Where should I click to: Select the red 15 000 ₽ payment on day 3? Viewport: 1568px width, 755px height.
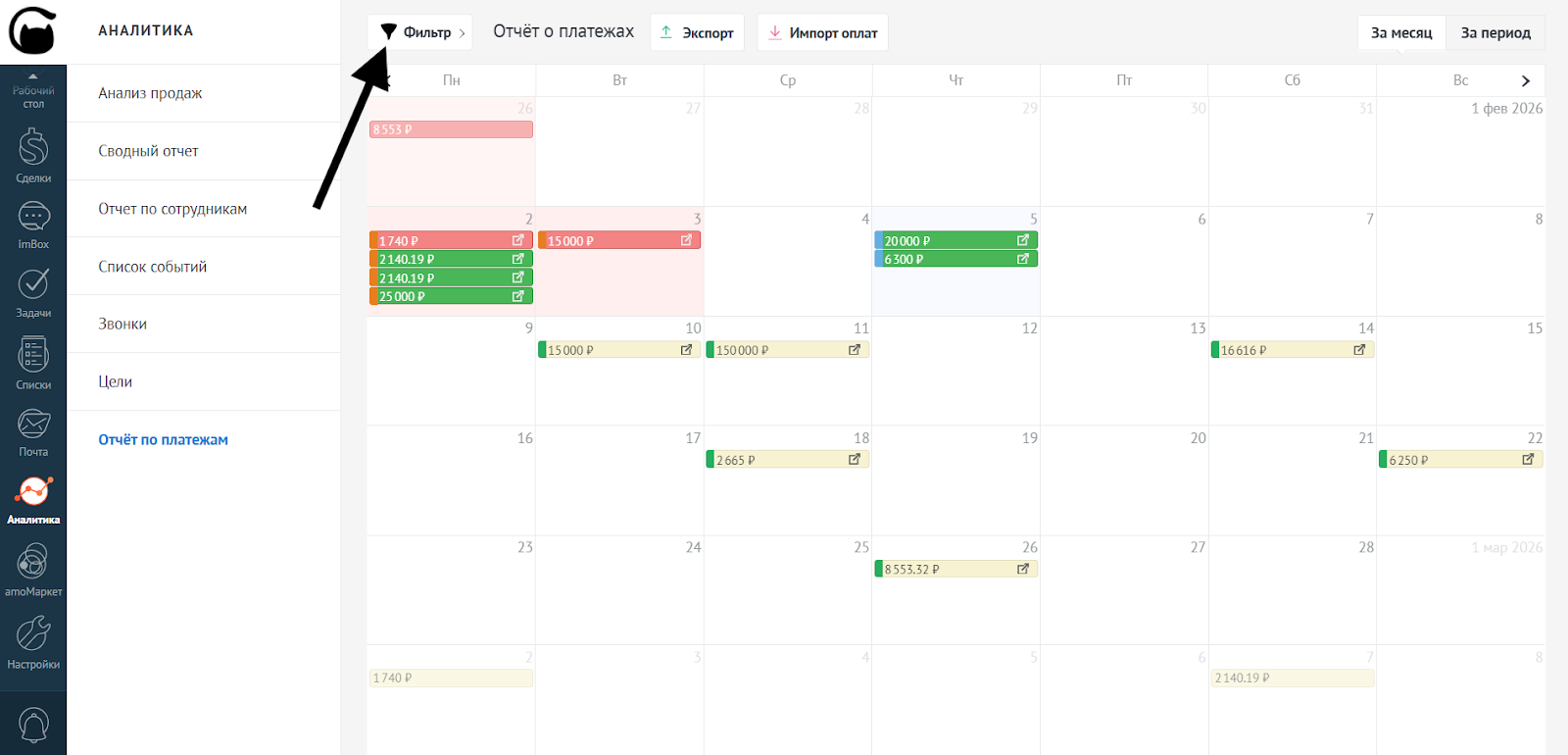point(610,240)
